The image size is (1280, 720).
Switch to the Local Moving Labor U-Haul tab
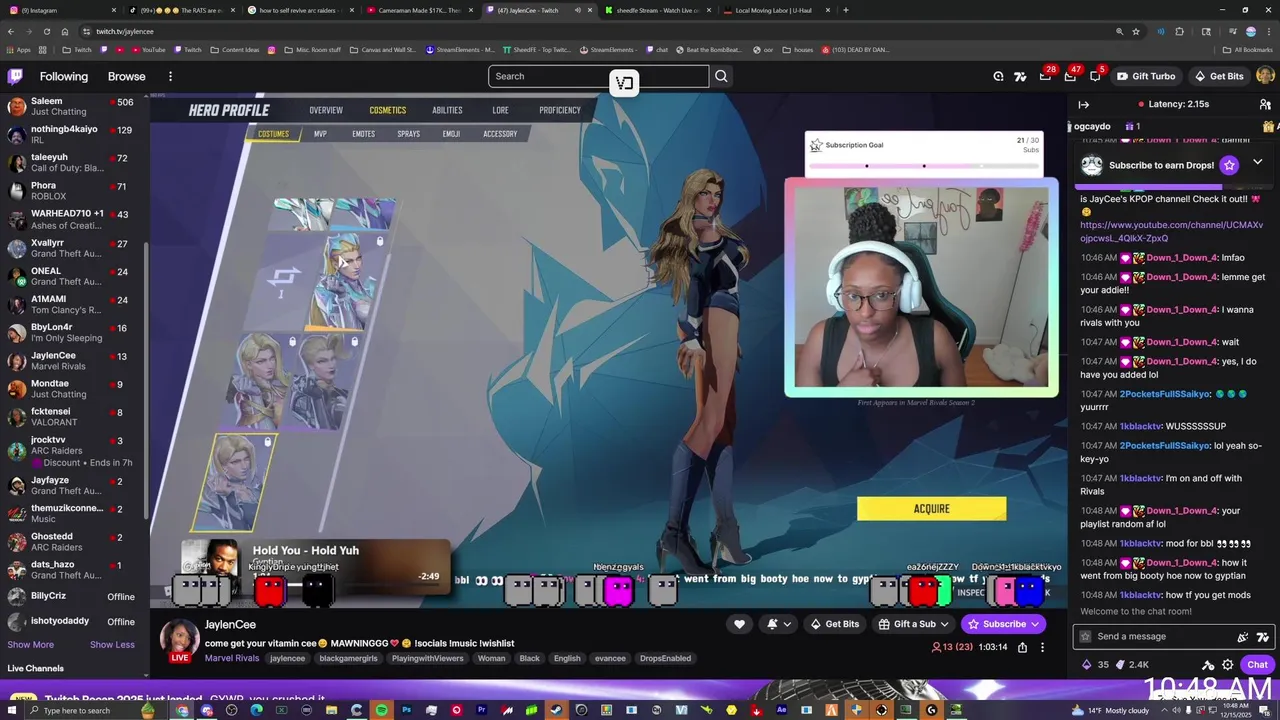coord(775,10)
